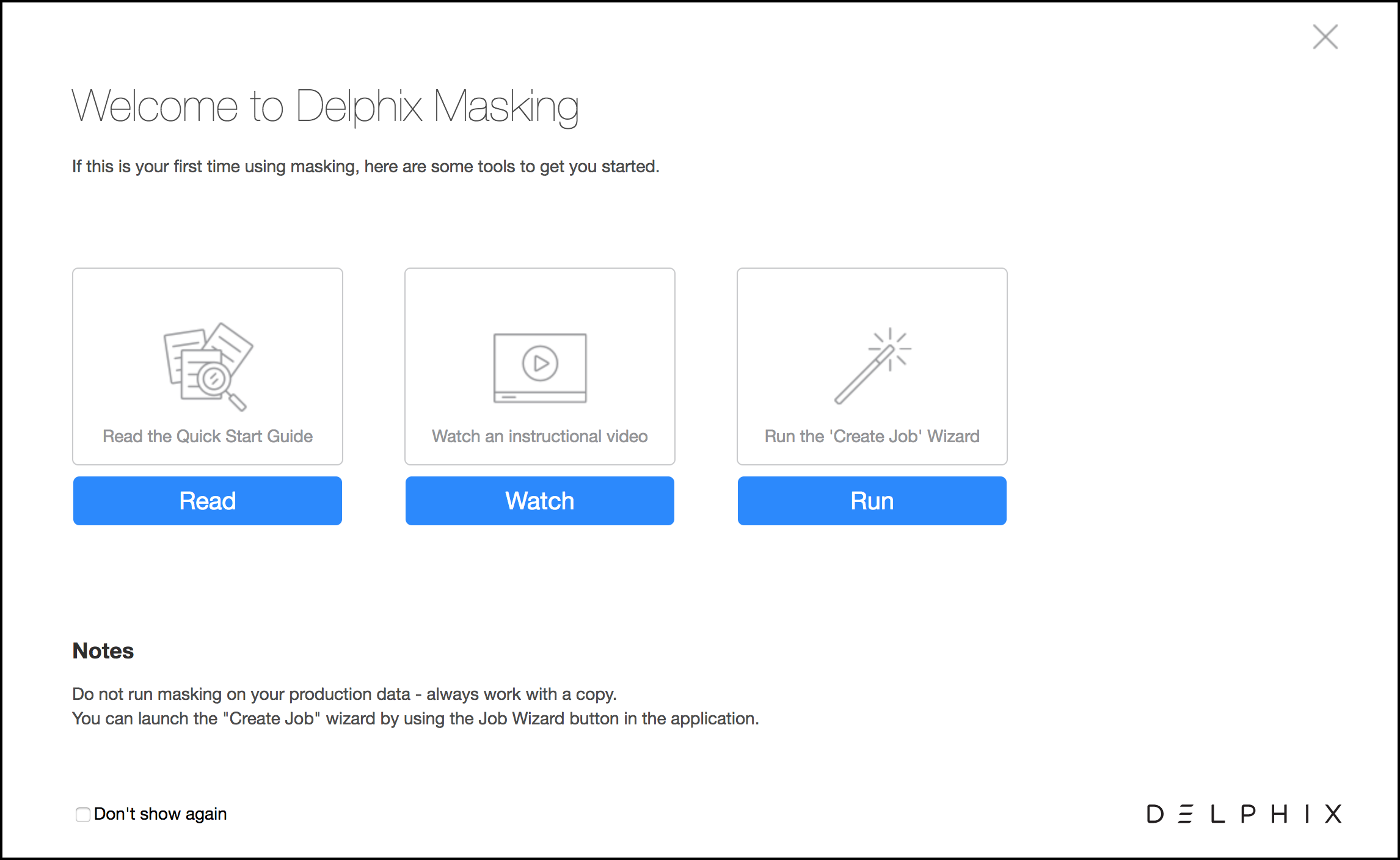Select the "Run the 'Create Job' Wizard" caption
The image size is (1400, 860).
pyautogui.click(x=872, y=436)
